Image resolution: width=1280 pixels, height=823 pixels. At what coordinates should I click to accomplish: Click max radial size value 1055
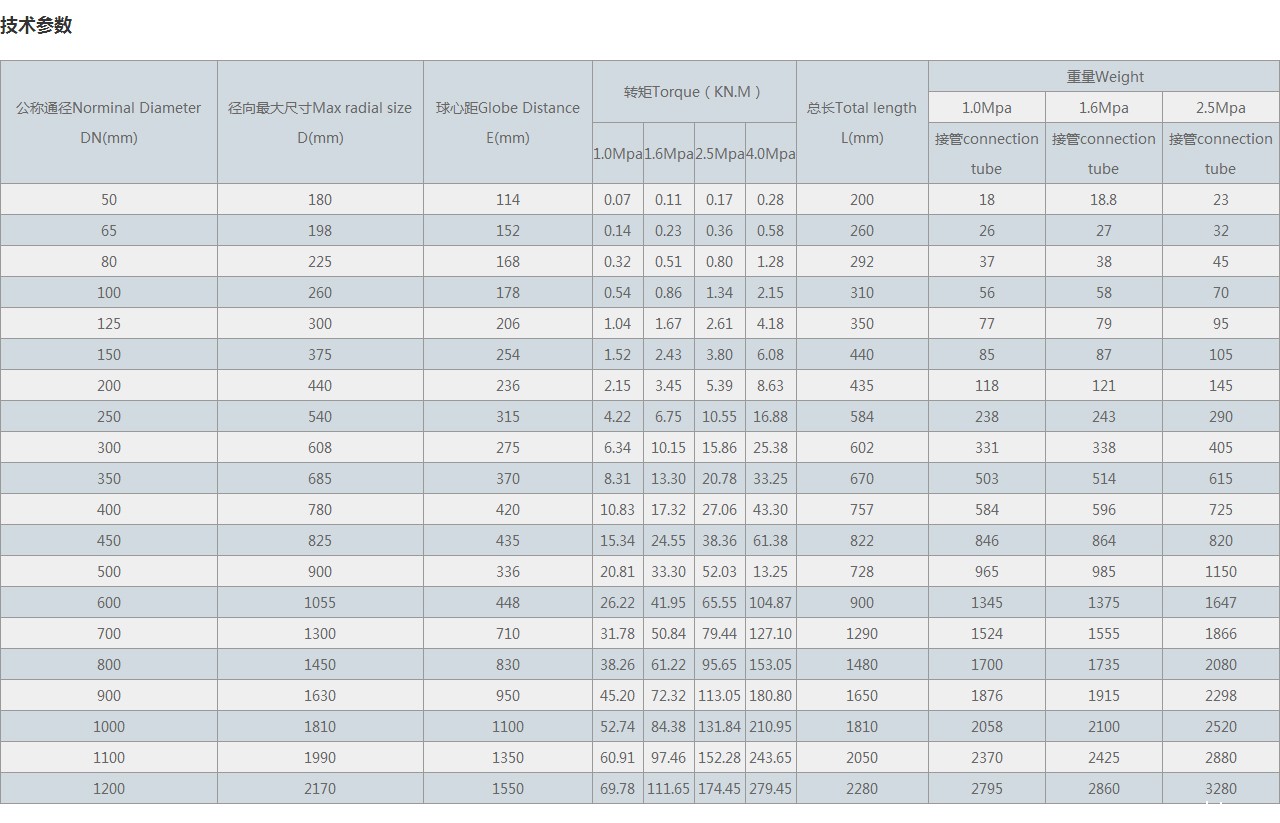[x=320, y=602]
